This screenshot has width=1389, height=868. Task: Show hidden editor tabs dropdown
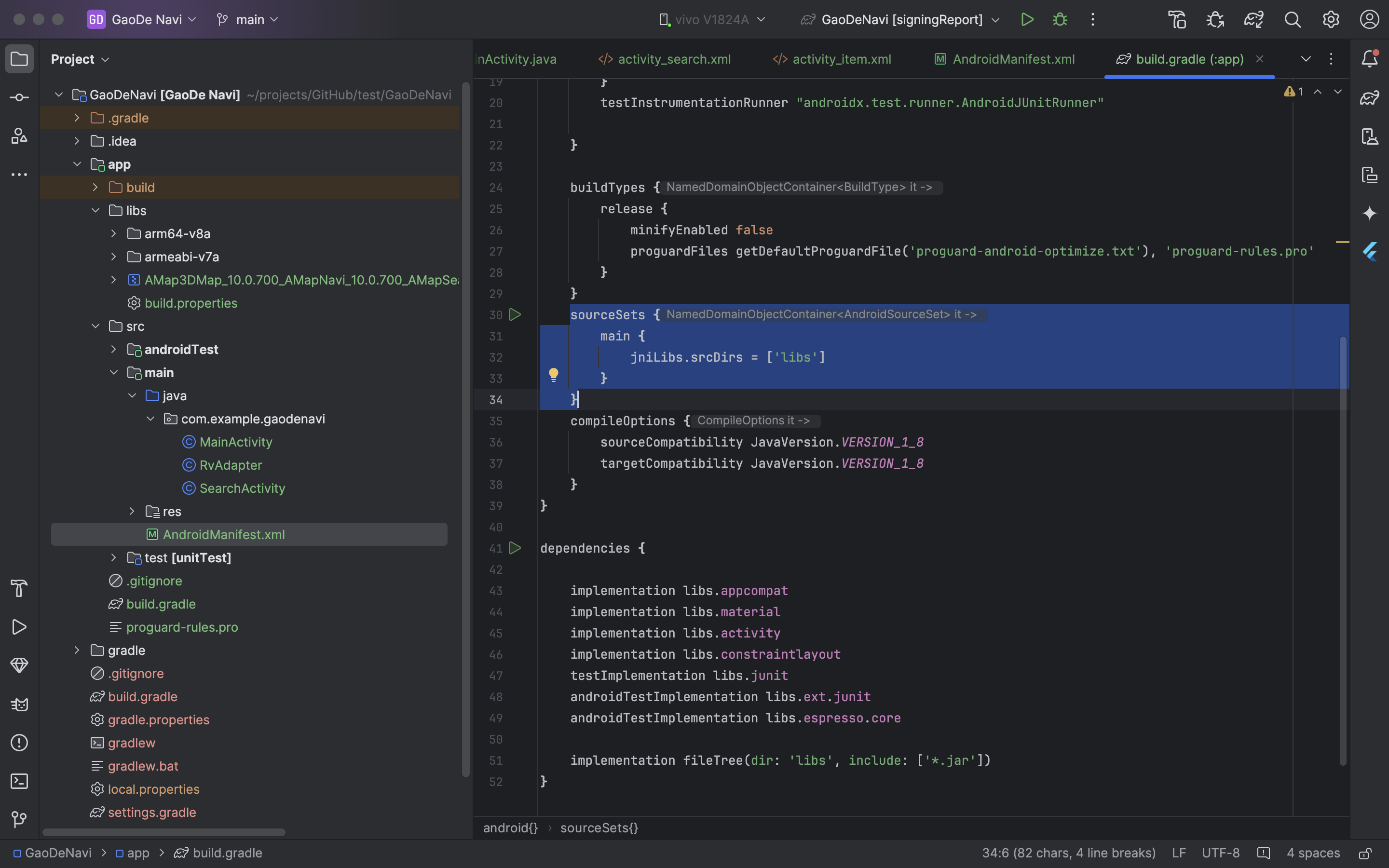coord(1306,59)
